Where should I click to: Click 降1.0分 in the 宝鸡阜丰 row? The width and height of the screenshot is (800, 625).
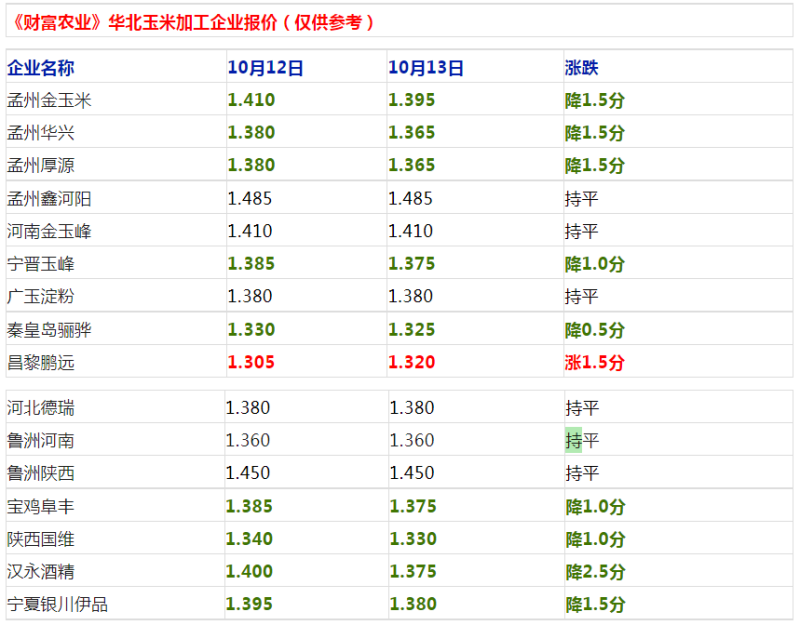pyautogui.click(x=595, y=507)
